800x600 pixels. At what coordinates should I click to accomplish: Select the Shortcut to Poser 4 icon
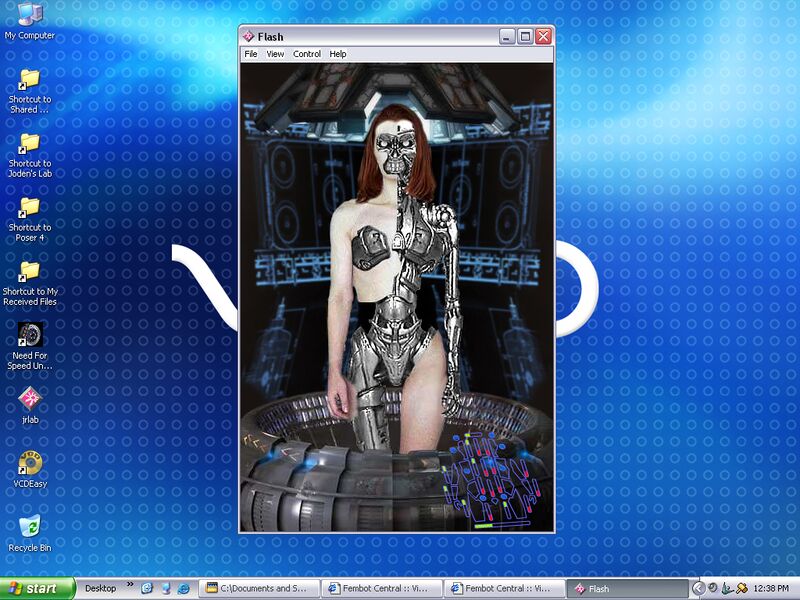click(x=29, y=207)
